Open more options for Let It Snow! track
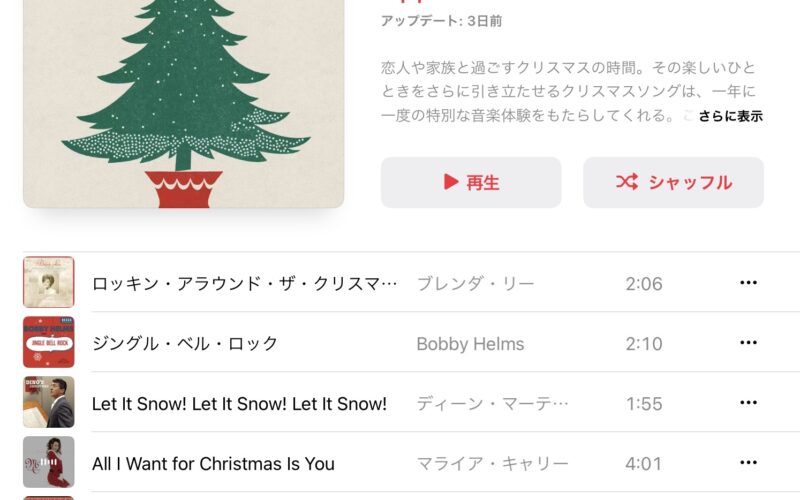Screen dimensions: 800x500 click(748, 403)
